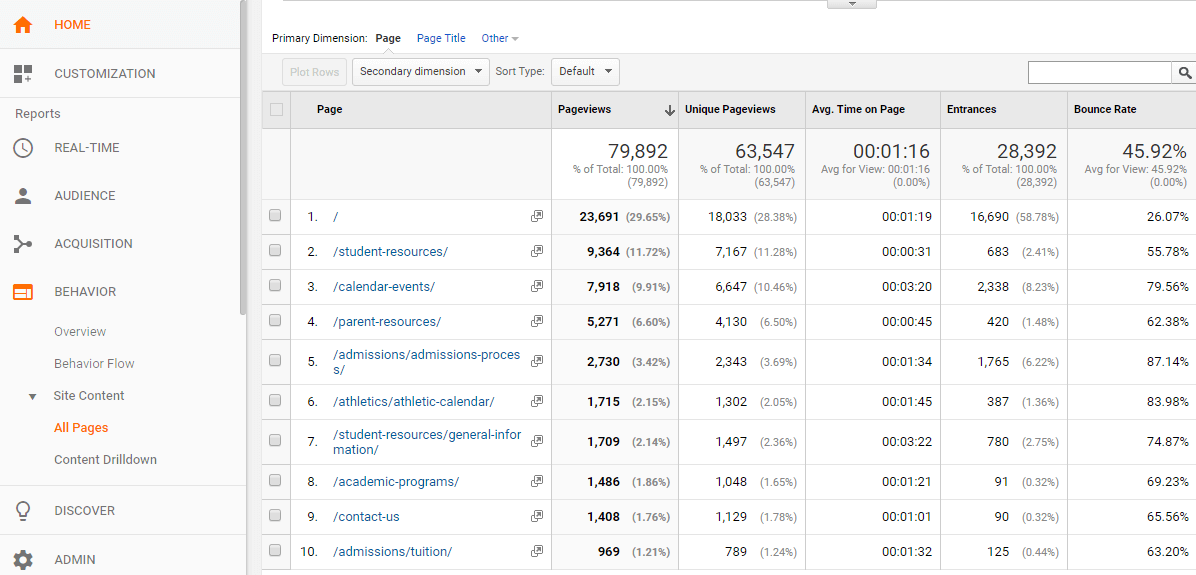Open the Sort Type Default dropdown
The image size is (1196, 575).
click(586, 72)
